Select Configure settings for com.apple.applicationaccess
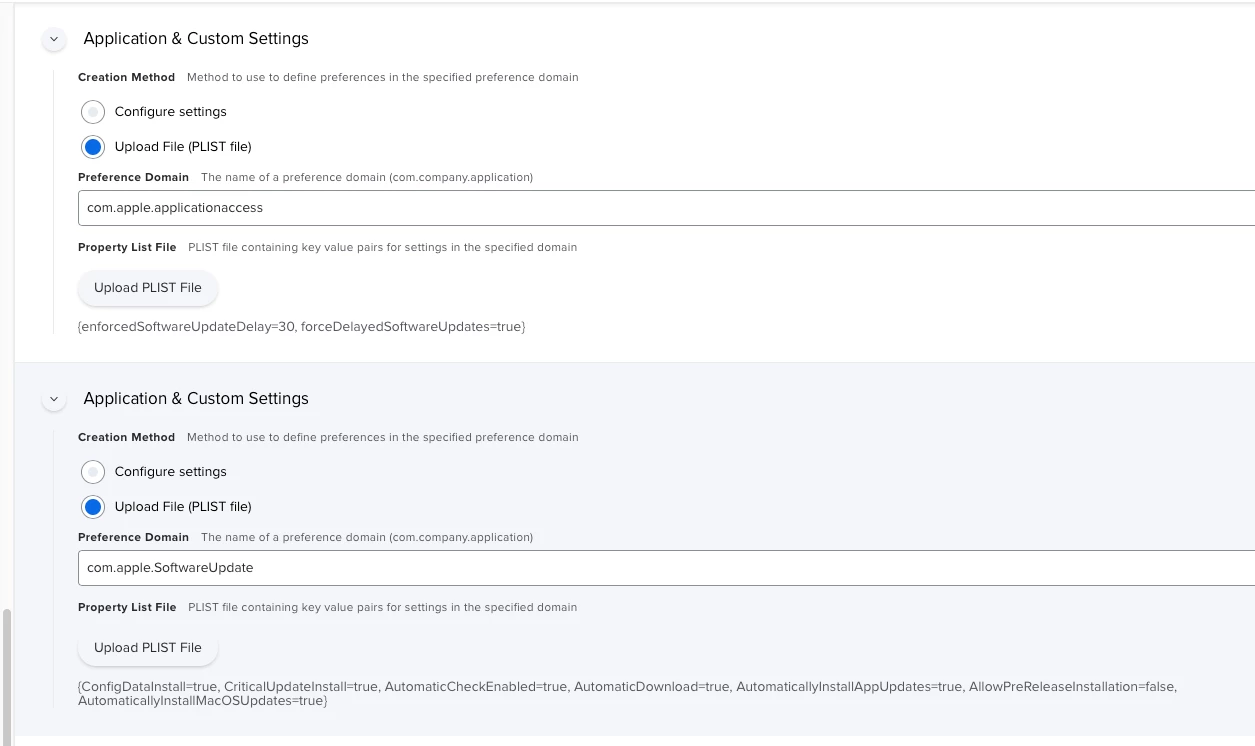 [x=93, y=112]
